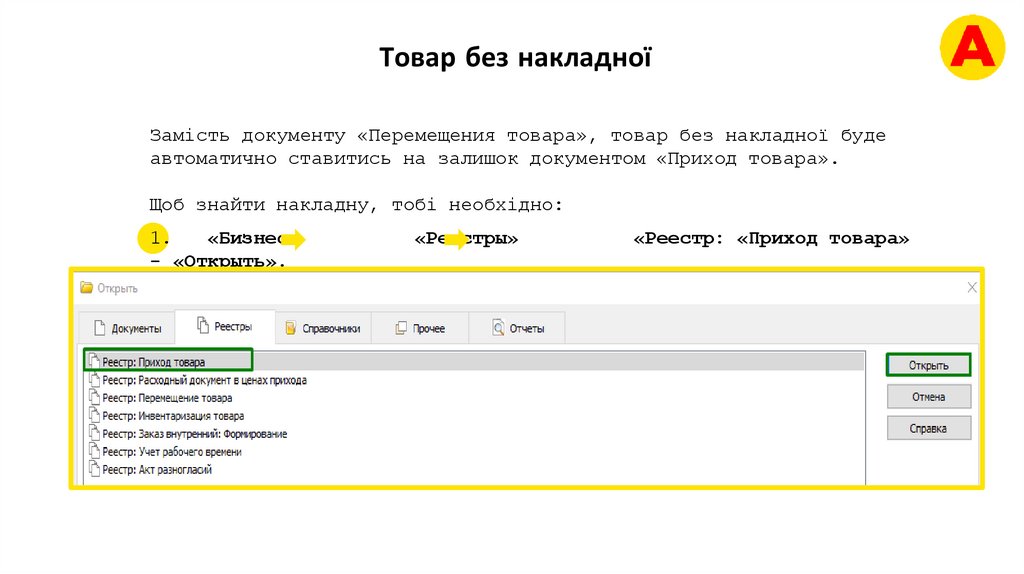Viewport: 1024px width, 574px height.
Task: Select row Реестр: Приход товара
Action: 474,361
